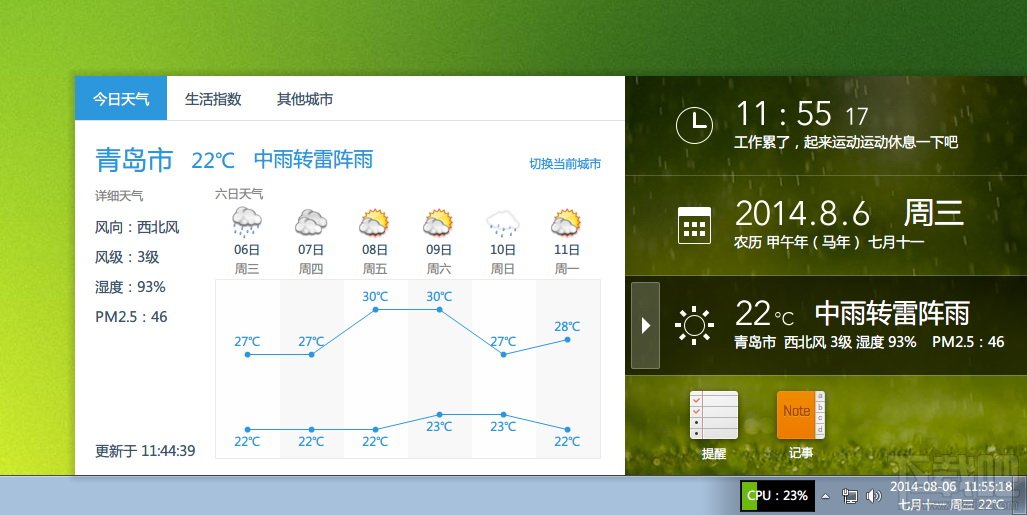Open the network tray icon

850,496
